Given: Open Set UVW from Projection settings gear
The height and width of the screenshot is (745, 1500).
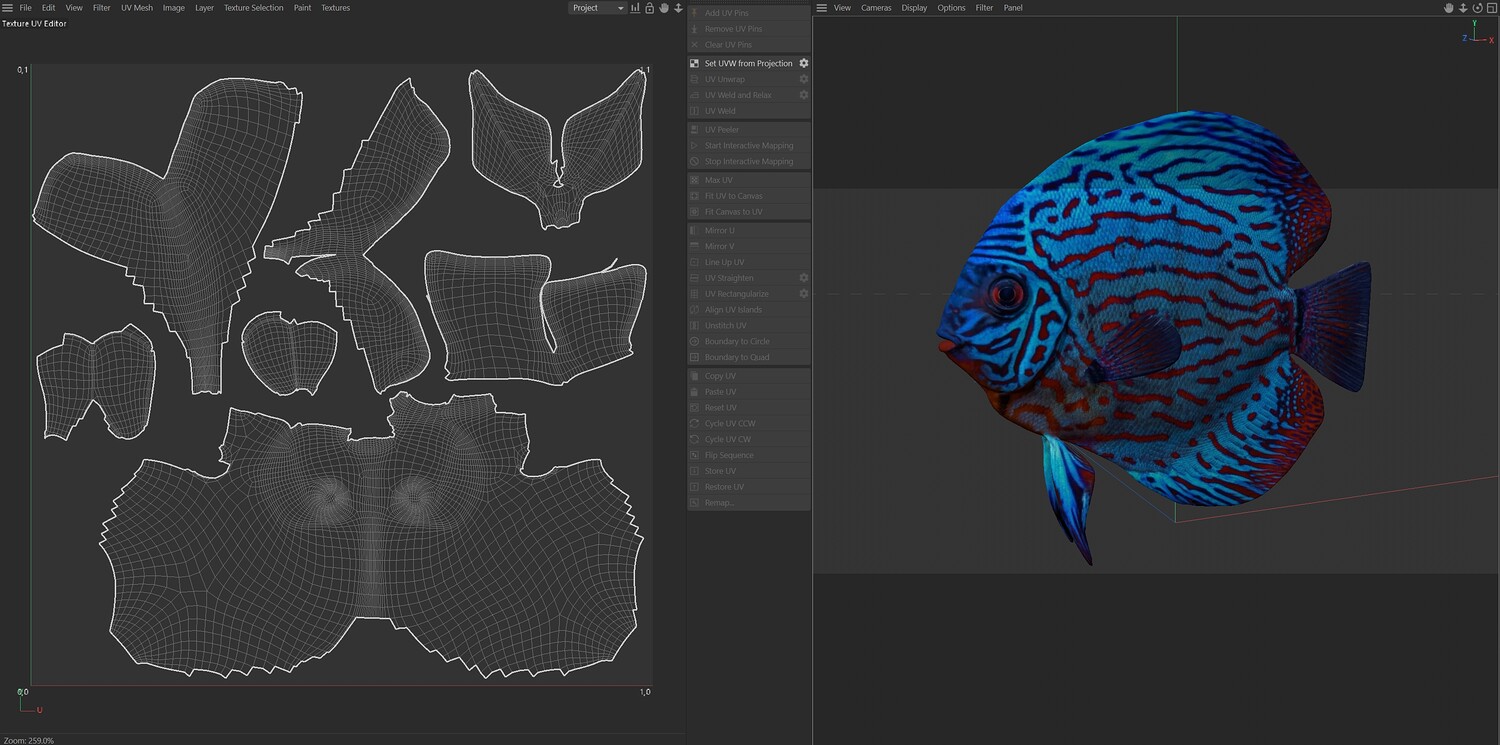Looking at the screenshot, I should (803, 63).
